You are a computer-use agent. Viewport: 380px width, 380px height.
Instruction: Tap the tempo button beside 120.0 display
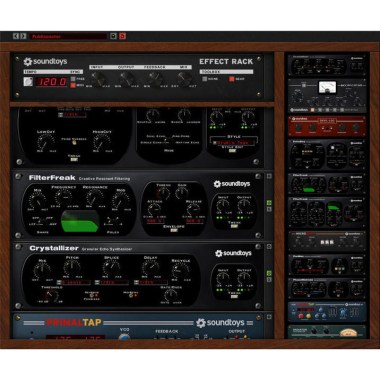pyautogui.click(x=28, y=81)
